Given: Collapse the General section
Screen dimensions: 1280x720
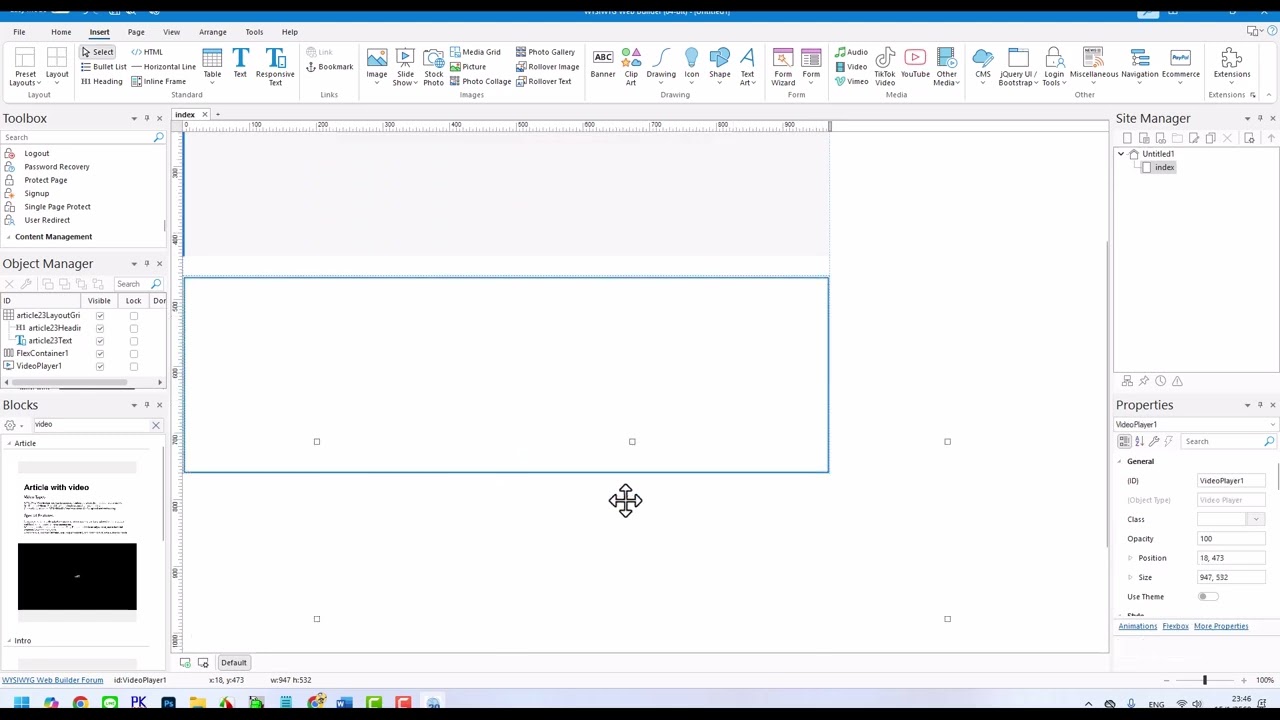Looking at the screenshot, I should pyautogui.click(x=1120, y=462).
